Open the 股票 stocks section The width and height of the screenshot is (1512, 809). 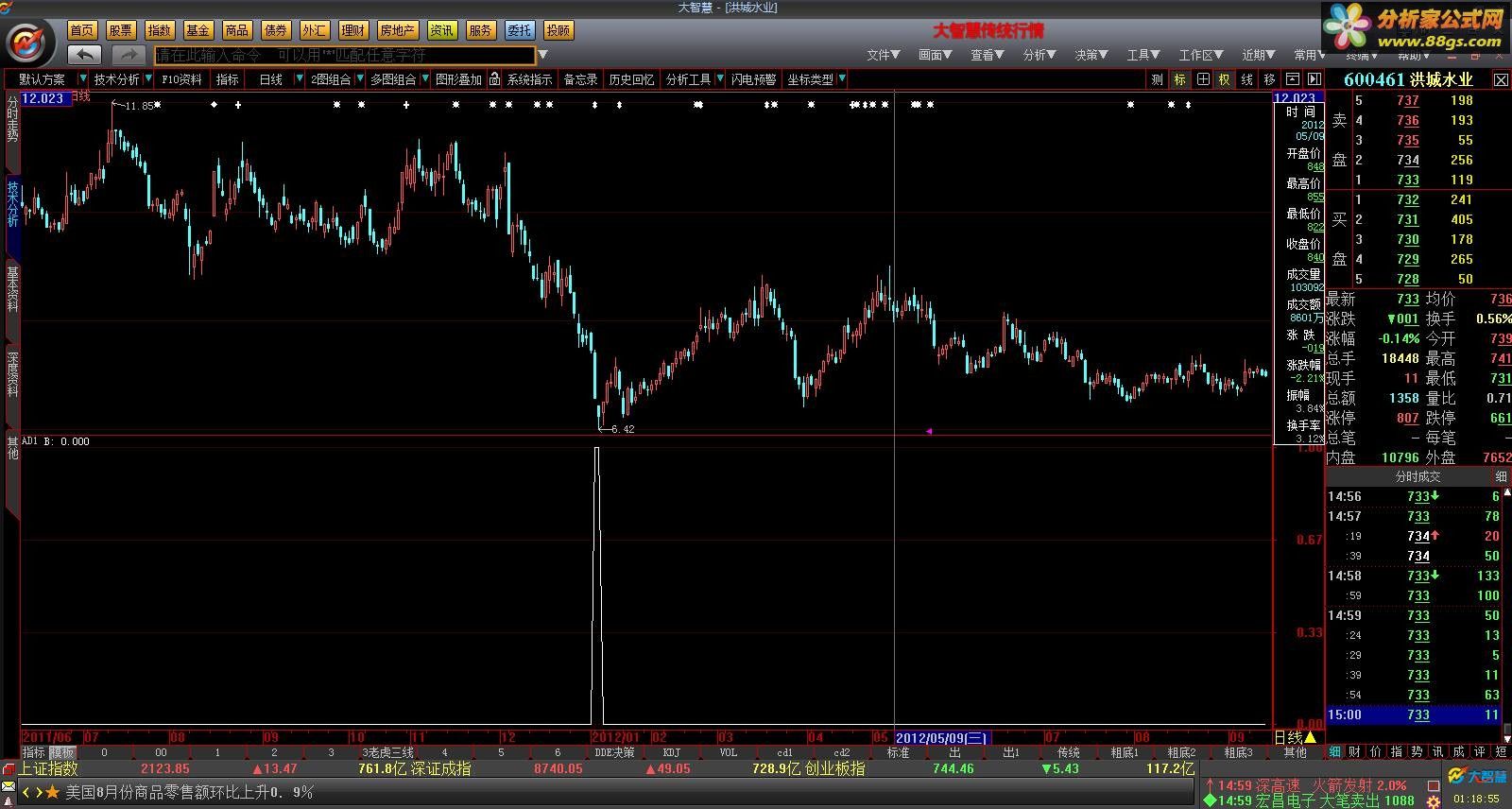(120, 30)
